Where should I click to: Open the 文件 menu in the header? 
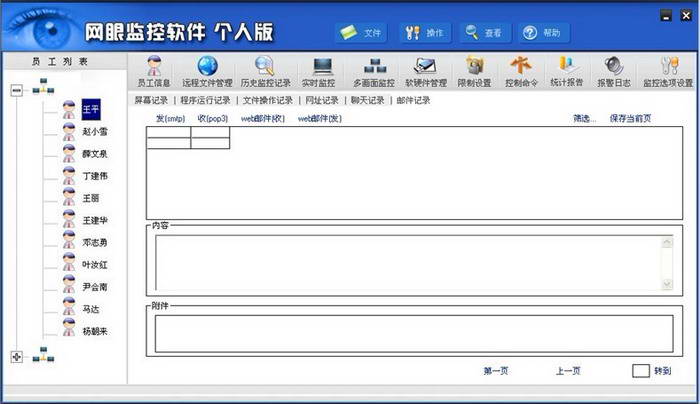361,33
